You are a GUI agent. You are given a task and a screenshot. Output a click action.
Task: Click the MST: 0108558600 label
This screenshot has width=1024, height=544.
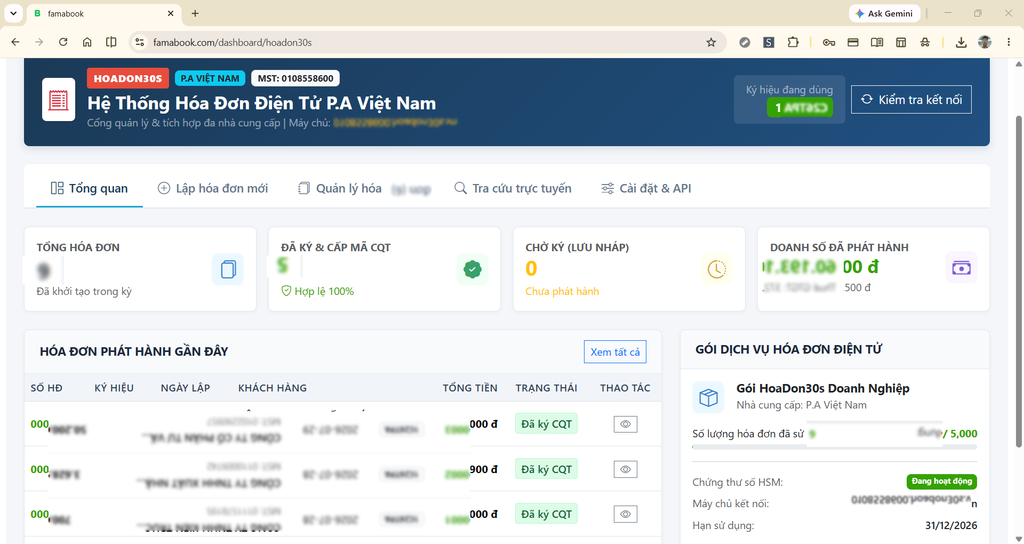click(x=295, y=78)
